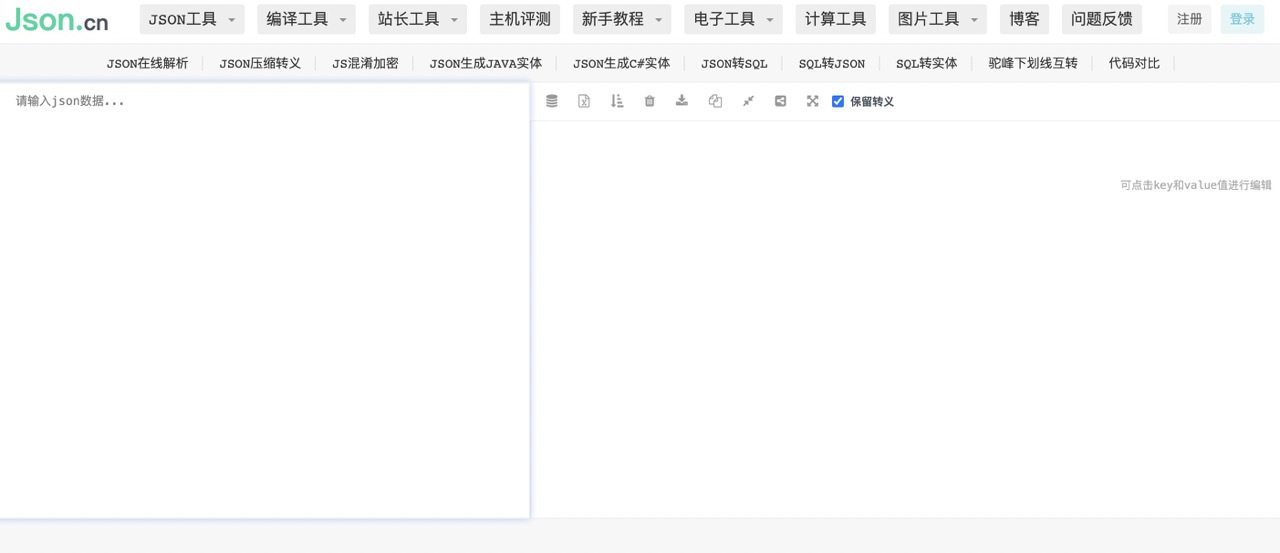Viewport: 1280px width, 553px height.
Task: Open the 编译工具 dropdown menu
Action: click(x=306, y=19)
